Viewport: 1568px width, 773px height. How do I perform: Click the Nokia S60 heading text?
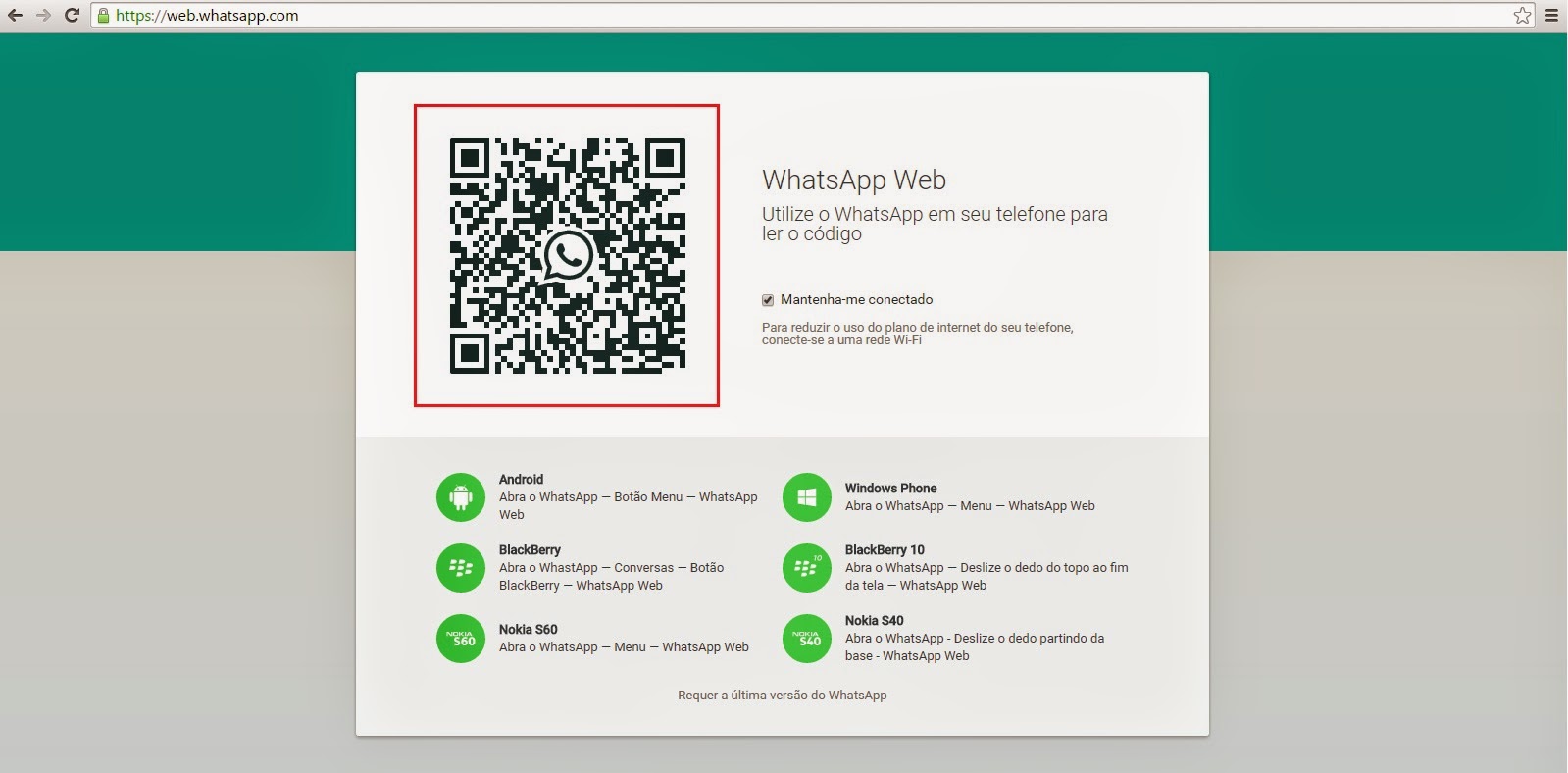(x=528, y=630)
